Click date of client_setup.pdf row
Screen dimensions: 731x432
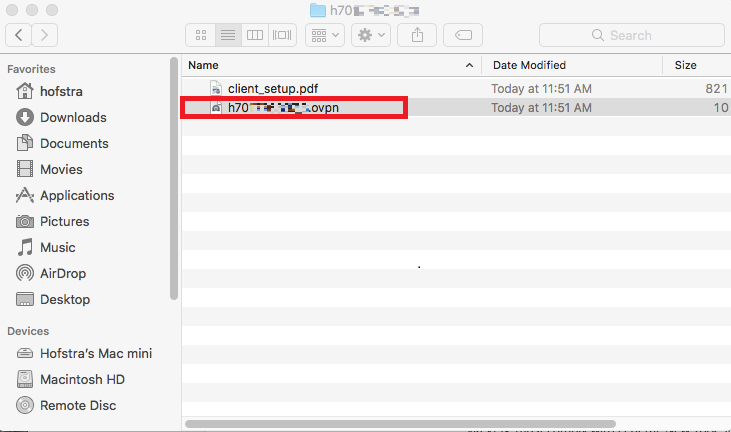(x=541, y=89)
